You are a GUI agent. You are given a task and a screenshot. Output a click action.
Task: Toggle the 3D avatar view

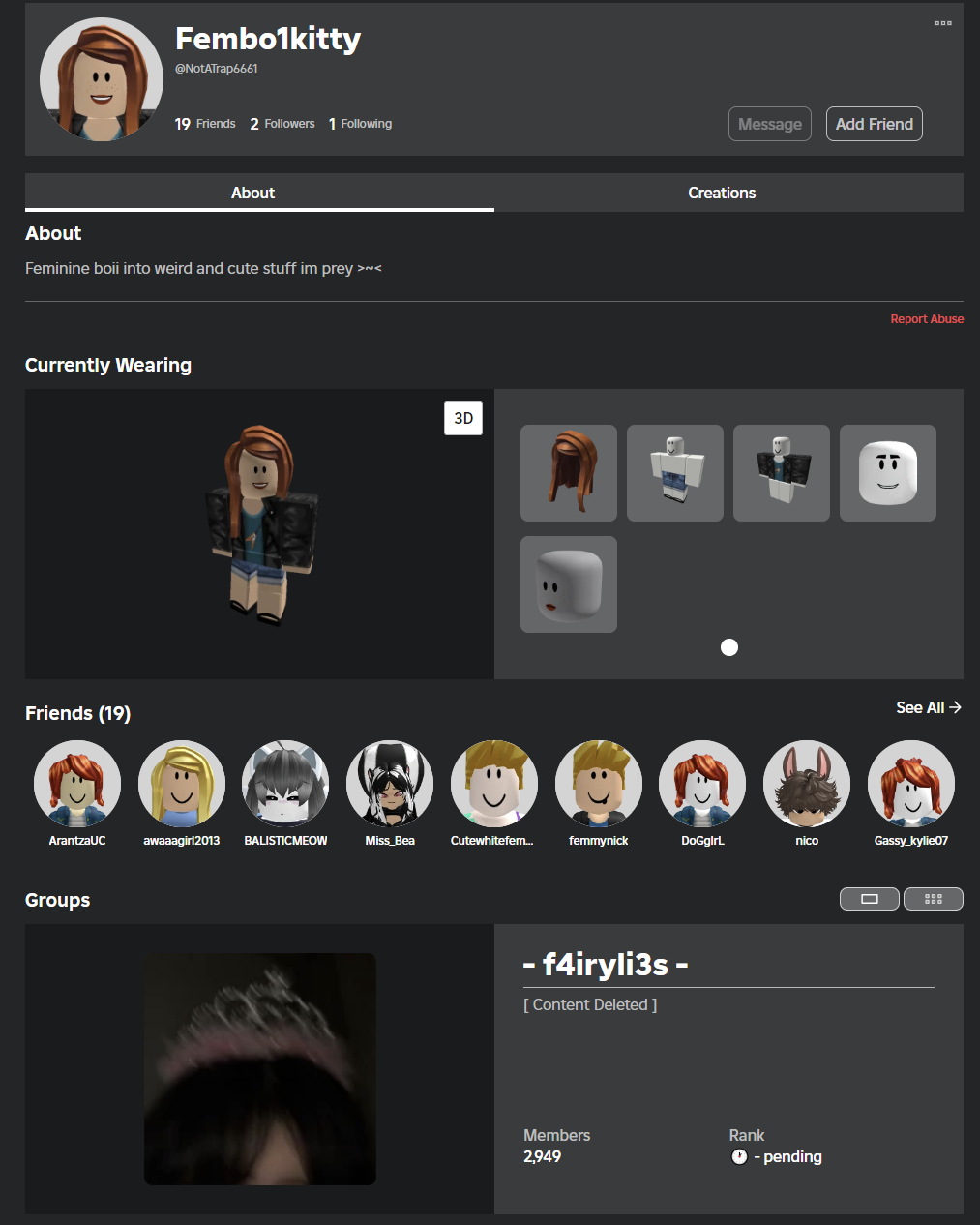click(463, 418)
